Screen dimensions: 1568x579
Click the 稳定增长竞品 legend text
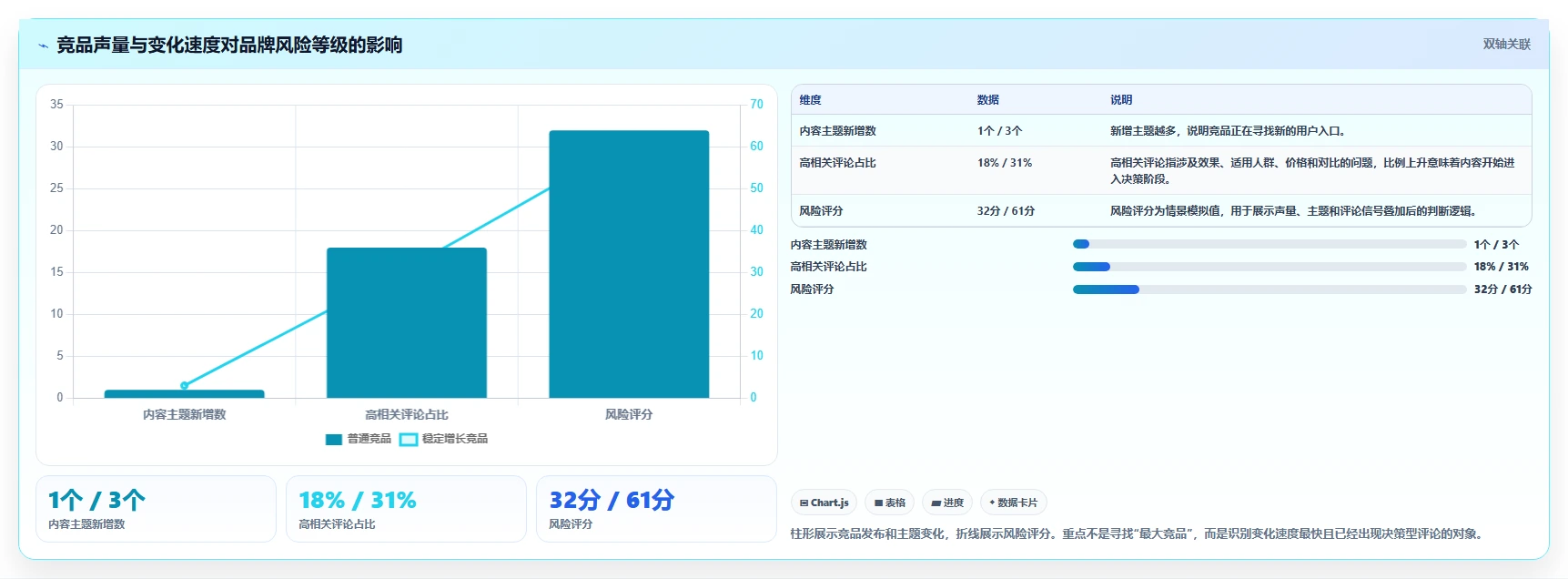[x=455, y=439]
